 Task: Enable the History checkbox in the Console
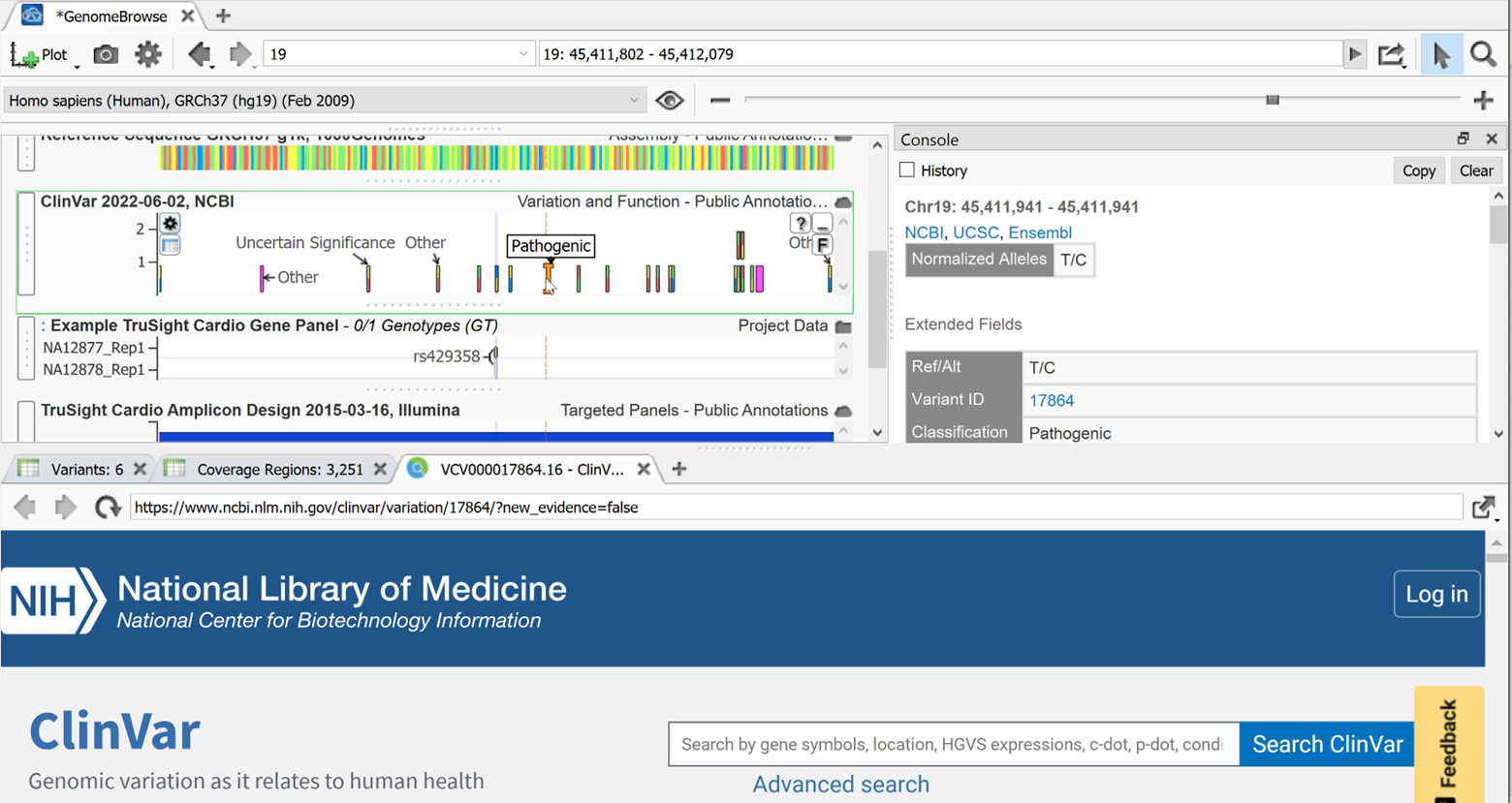point(907,170)
